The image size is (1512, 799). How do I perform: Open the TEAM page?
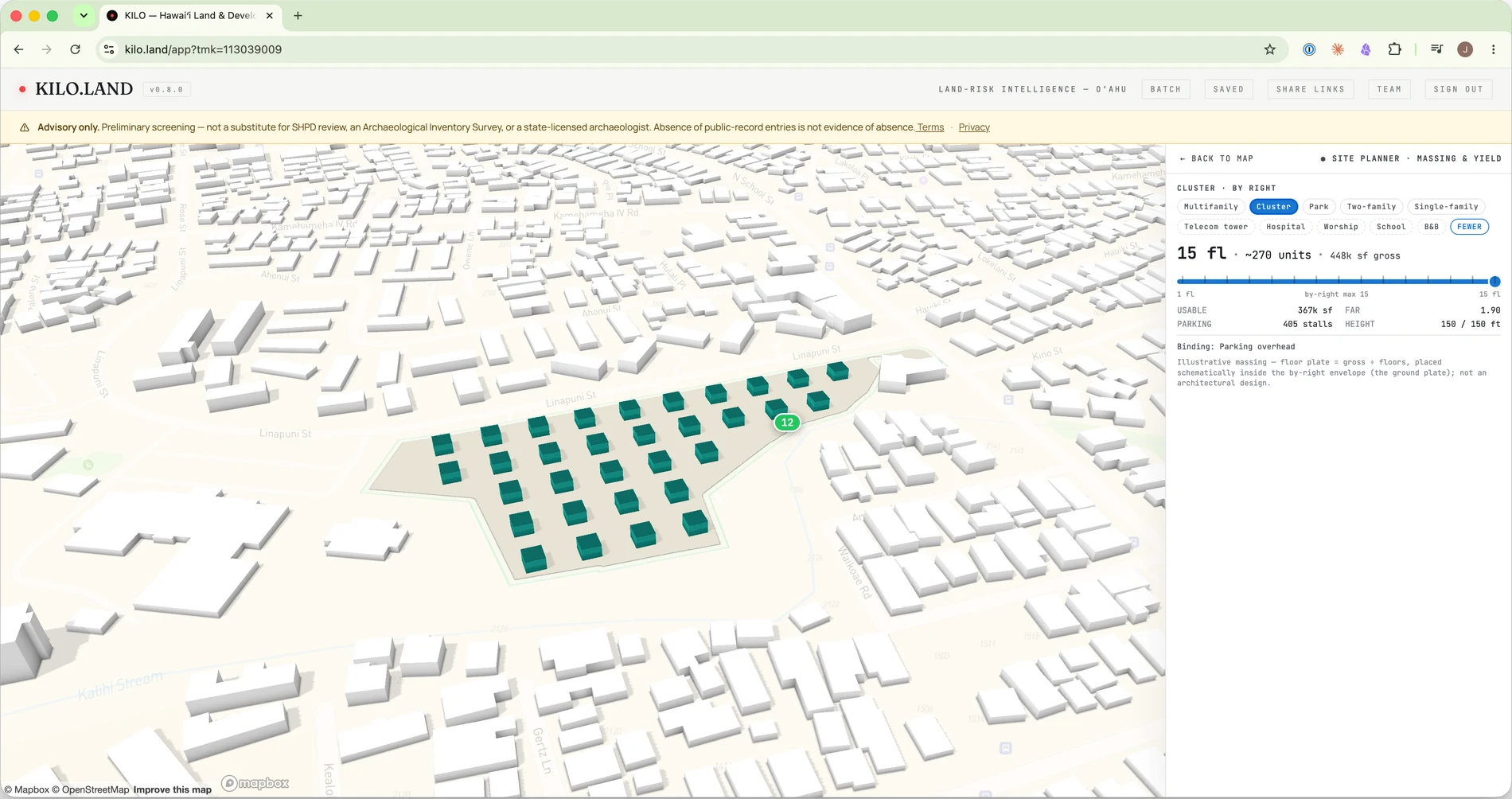point(1389,89)
